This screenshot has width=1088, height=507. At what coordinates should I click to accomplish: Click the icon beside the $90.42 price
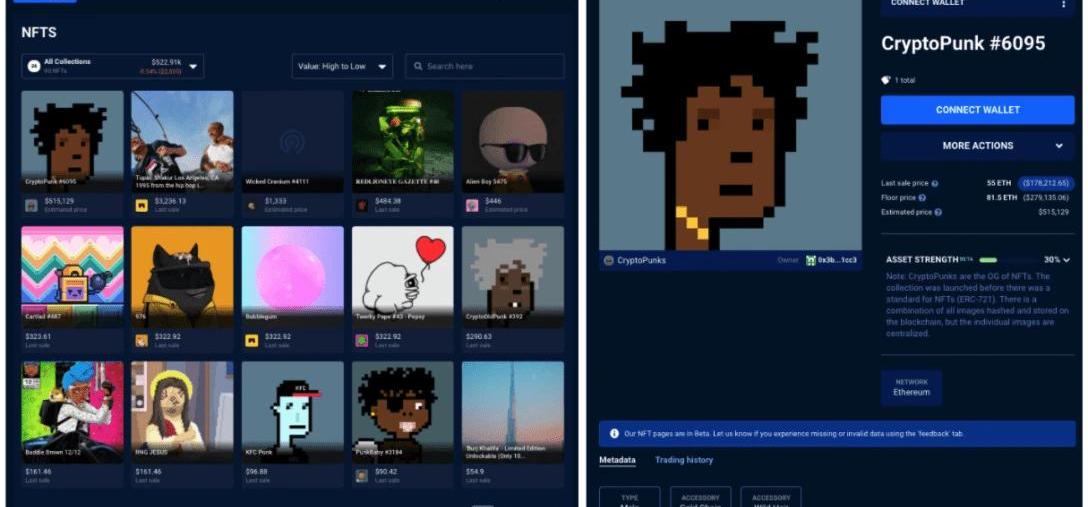coord(362,476)
